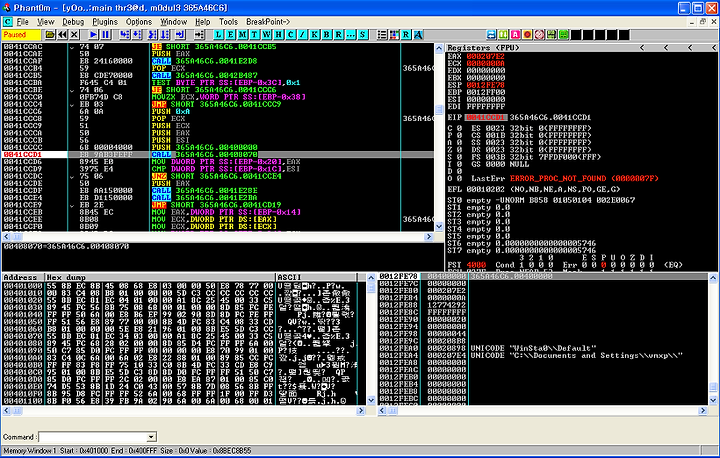Show Breakpoints window via B icon
720x458 pixels.
coord(326,34)
